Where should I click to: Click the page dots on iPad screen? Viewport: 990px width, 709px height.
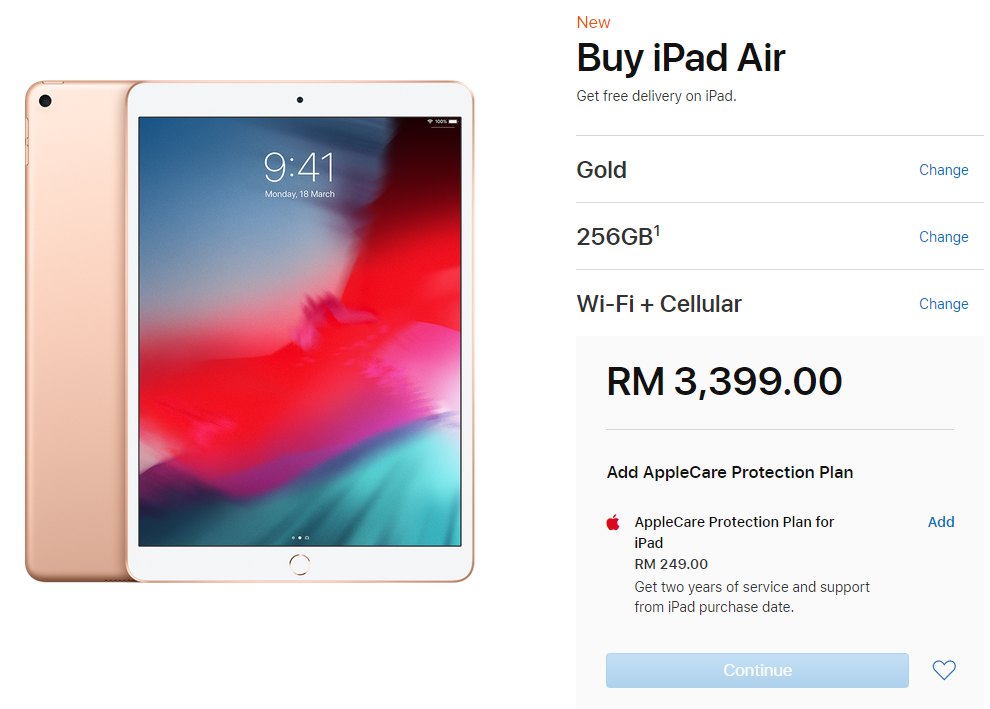coord(300,538)
